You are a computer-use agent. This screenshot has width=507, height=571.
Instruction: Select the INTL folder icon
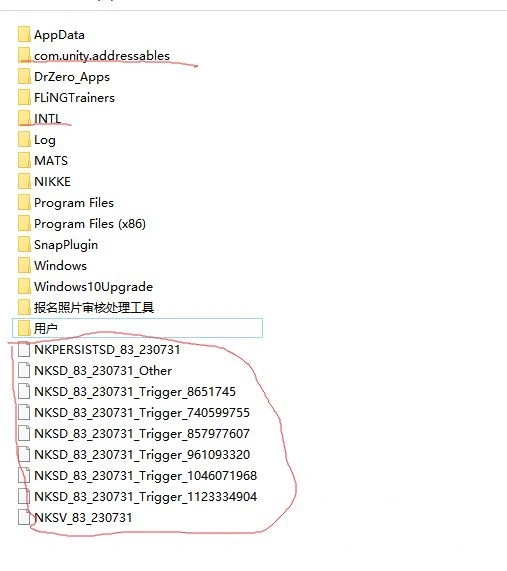[x=24, y=118]
